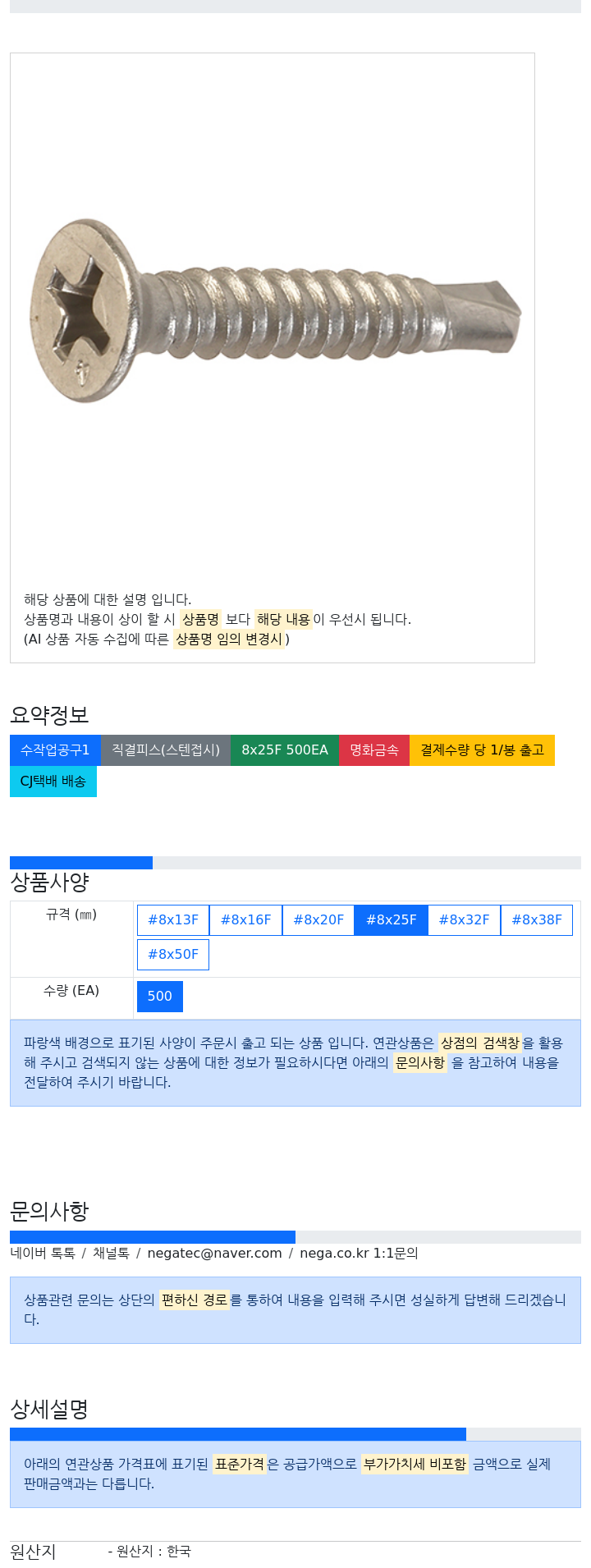Click the CJ택배 배송 shipping tag
Viewport: 591px width, 1568px height.
[53, 782]
